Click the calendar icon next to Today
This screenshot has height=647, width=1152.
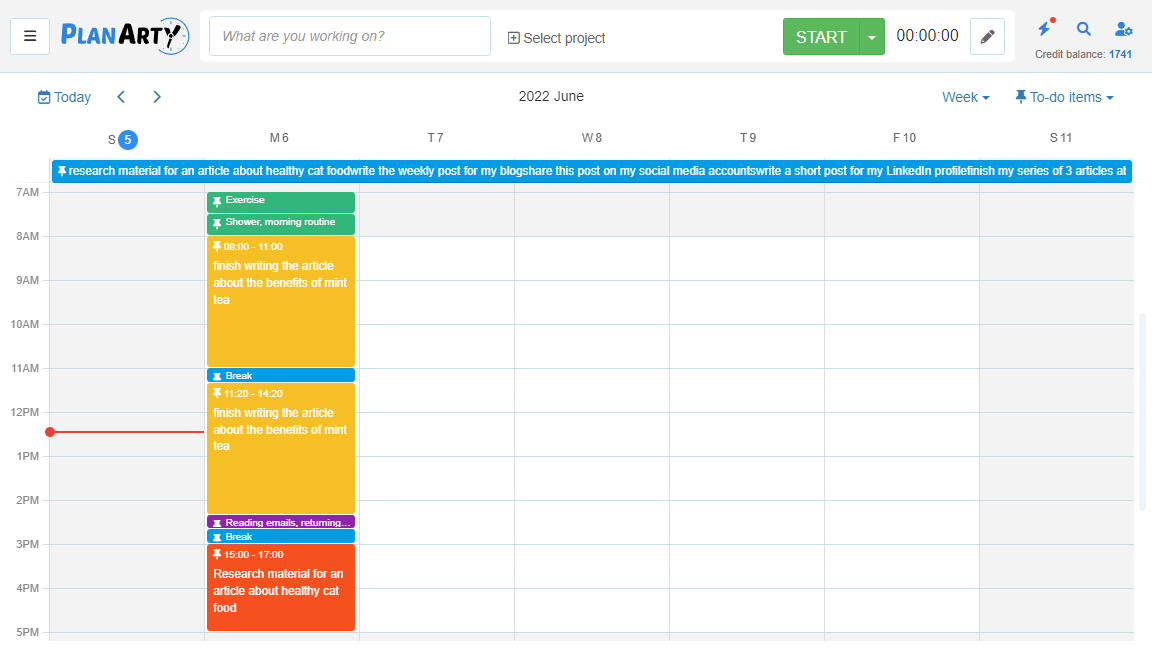(44, 97)
